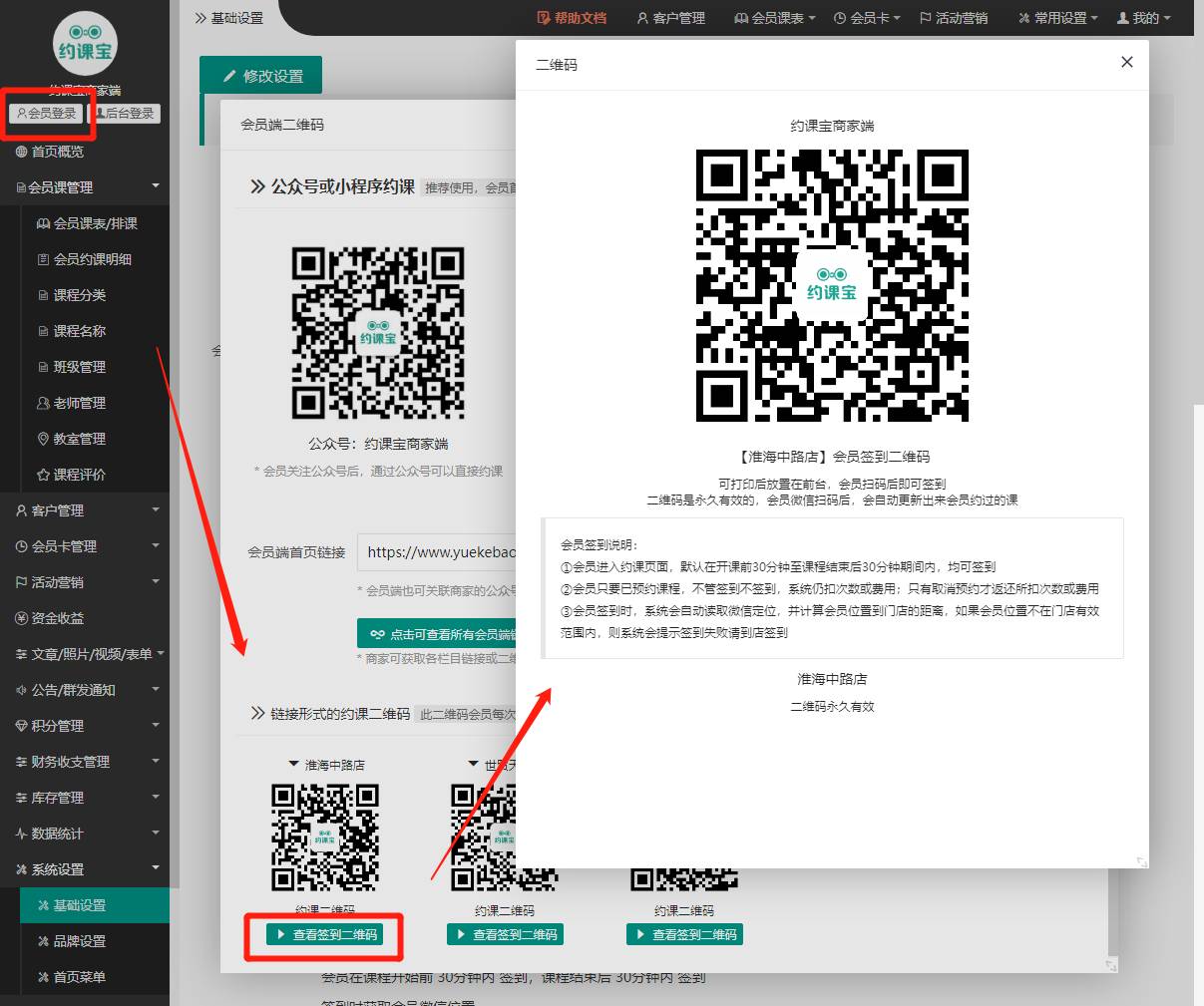Image resolution: width=1204 pixels, height=1006 pixels.
Task: Toggle the 淮海中路店 store caret
Action: pos(293,765)
